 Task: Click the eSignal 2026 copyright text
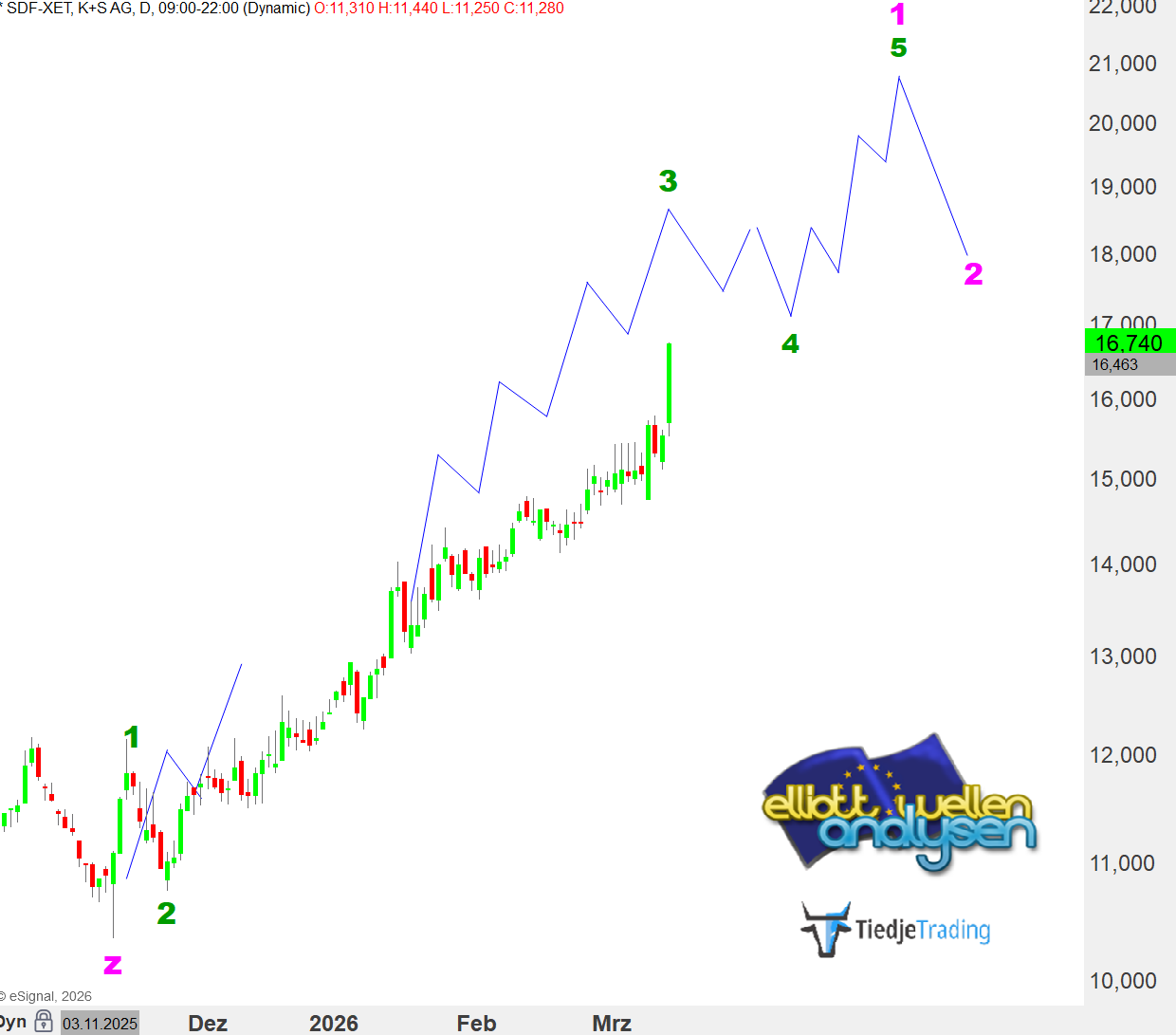[47, 996]
